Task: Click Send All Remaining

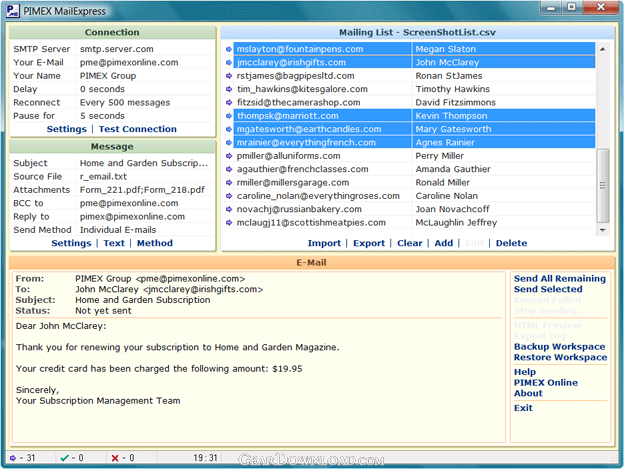Action: click(560, 278)
